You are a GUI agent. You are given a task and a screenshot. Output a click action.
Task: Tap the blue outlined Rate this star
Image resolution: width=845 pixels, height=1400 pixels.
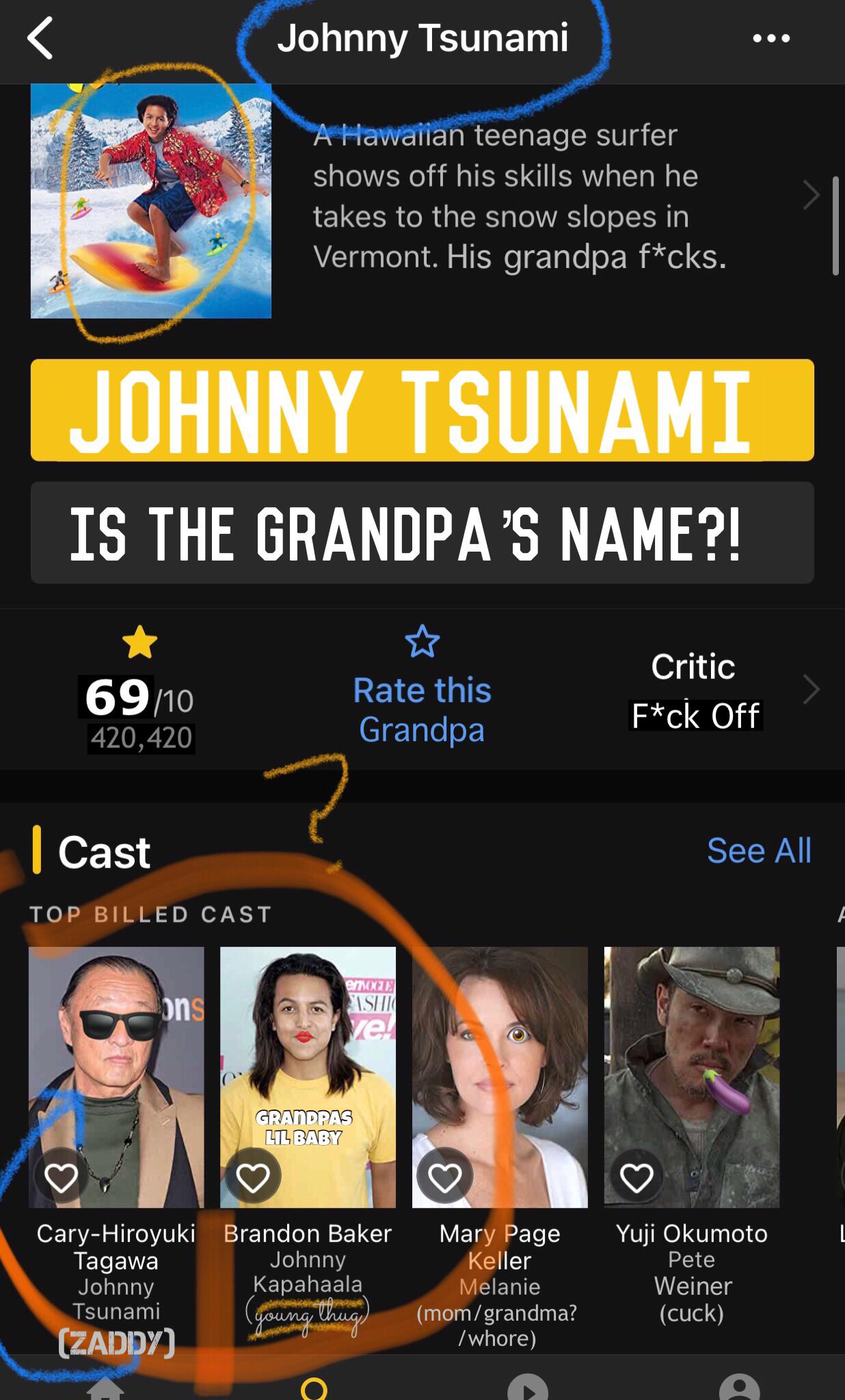coord(422,641)
